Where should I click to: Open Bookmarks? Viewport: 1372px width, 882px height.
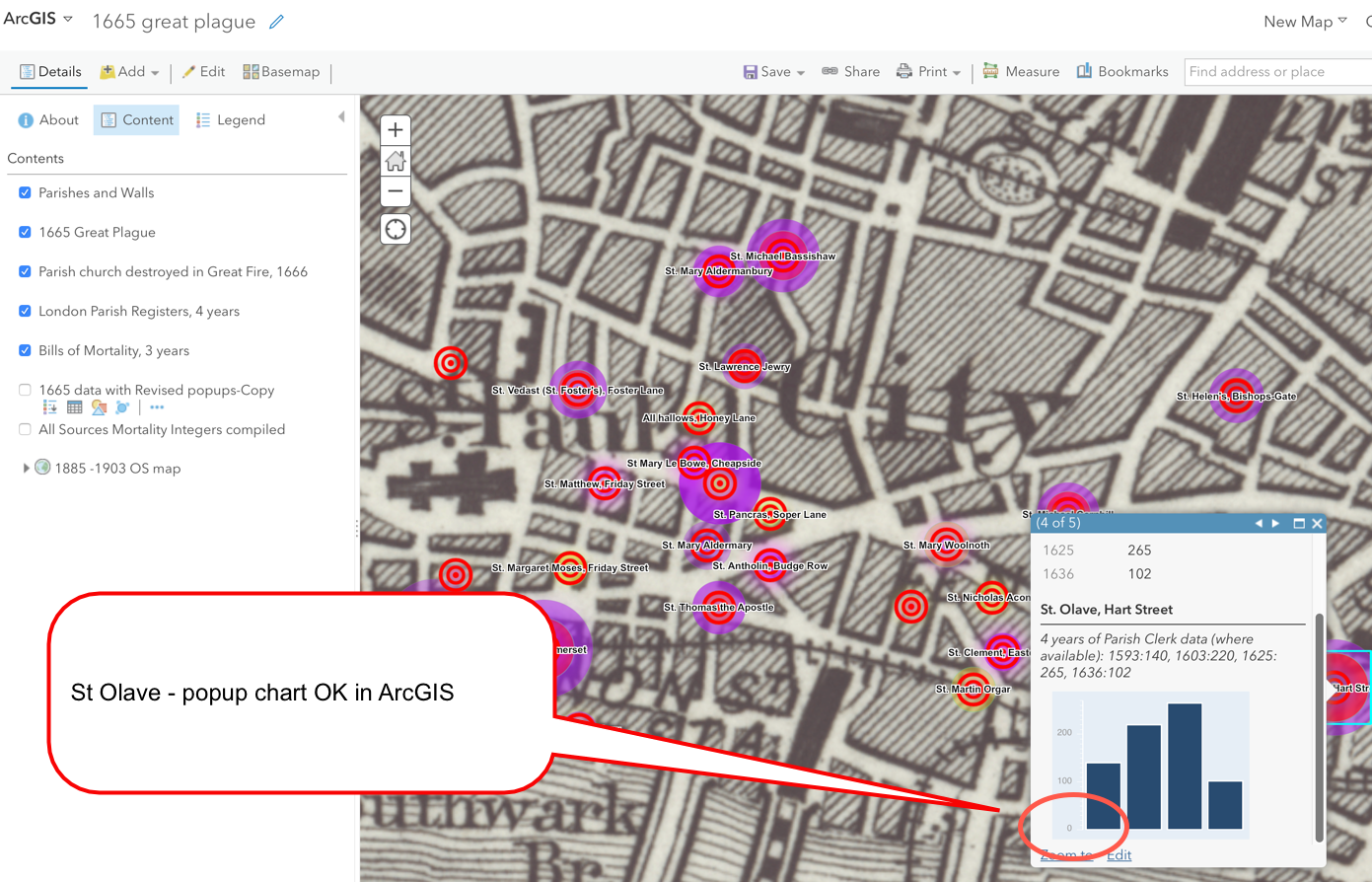tap(1122, 71)
